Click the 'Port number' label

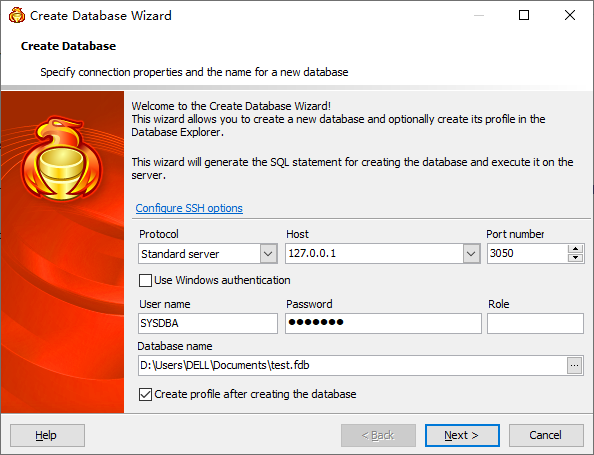(515, 234)
